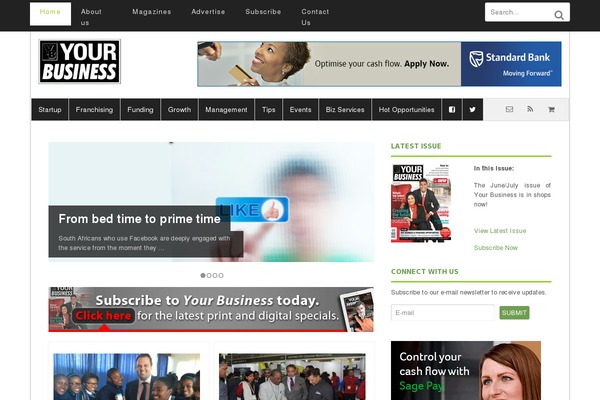Open the Events category
This screenshot has height=400, width=600.
(x=300, y=109)
